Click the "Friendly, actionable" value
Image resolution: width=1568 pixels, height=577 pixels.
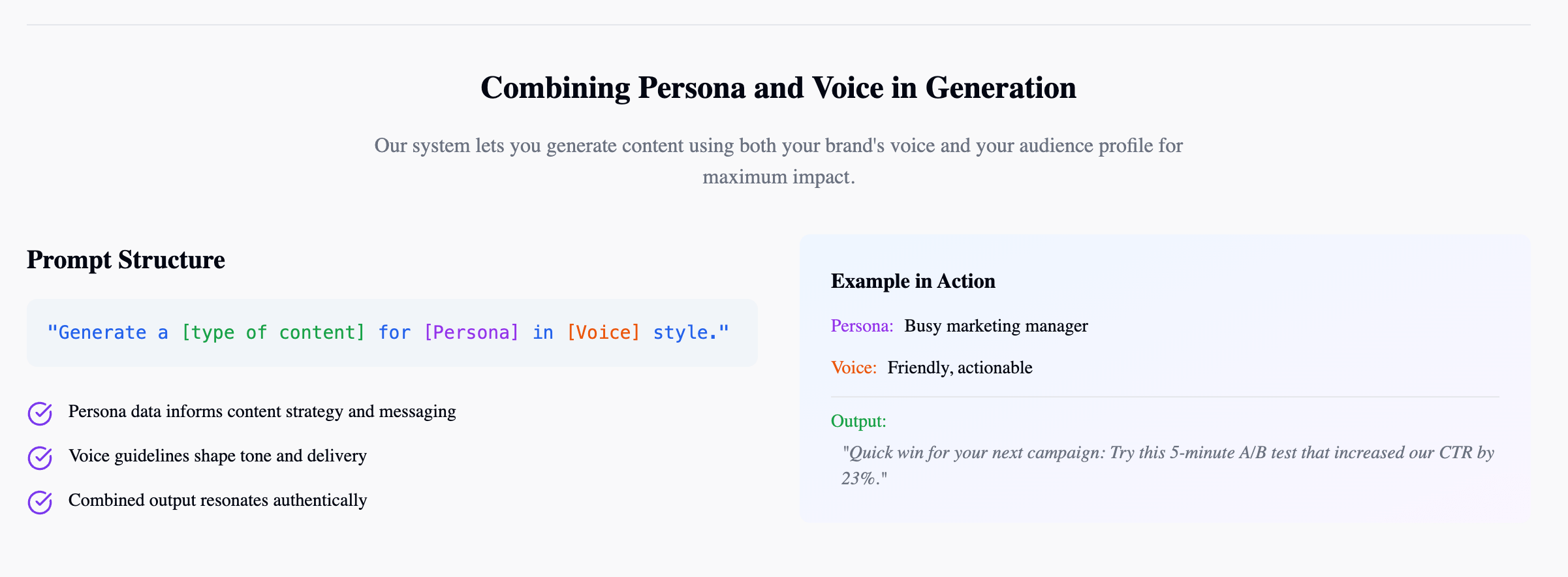[960, 367]
